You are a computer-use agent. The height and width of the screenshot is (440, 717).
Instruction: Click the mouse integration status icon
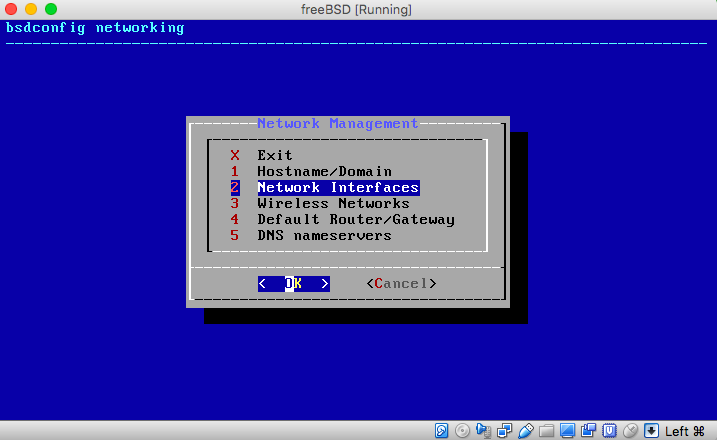tap(631, 430)
